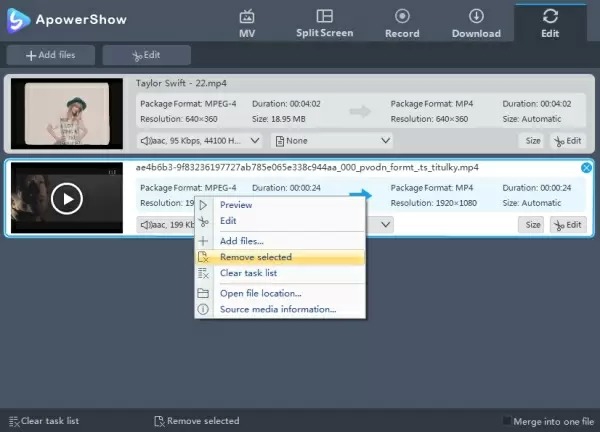This screenshot has width=600, height=432.
Task: Open Source media information... menu entry
Action: tap(280, 309)
